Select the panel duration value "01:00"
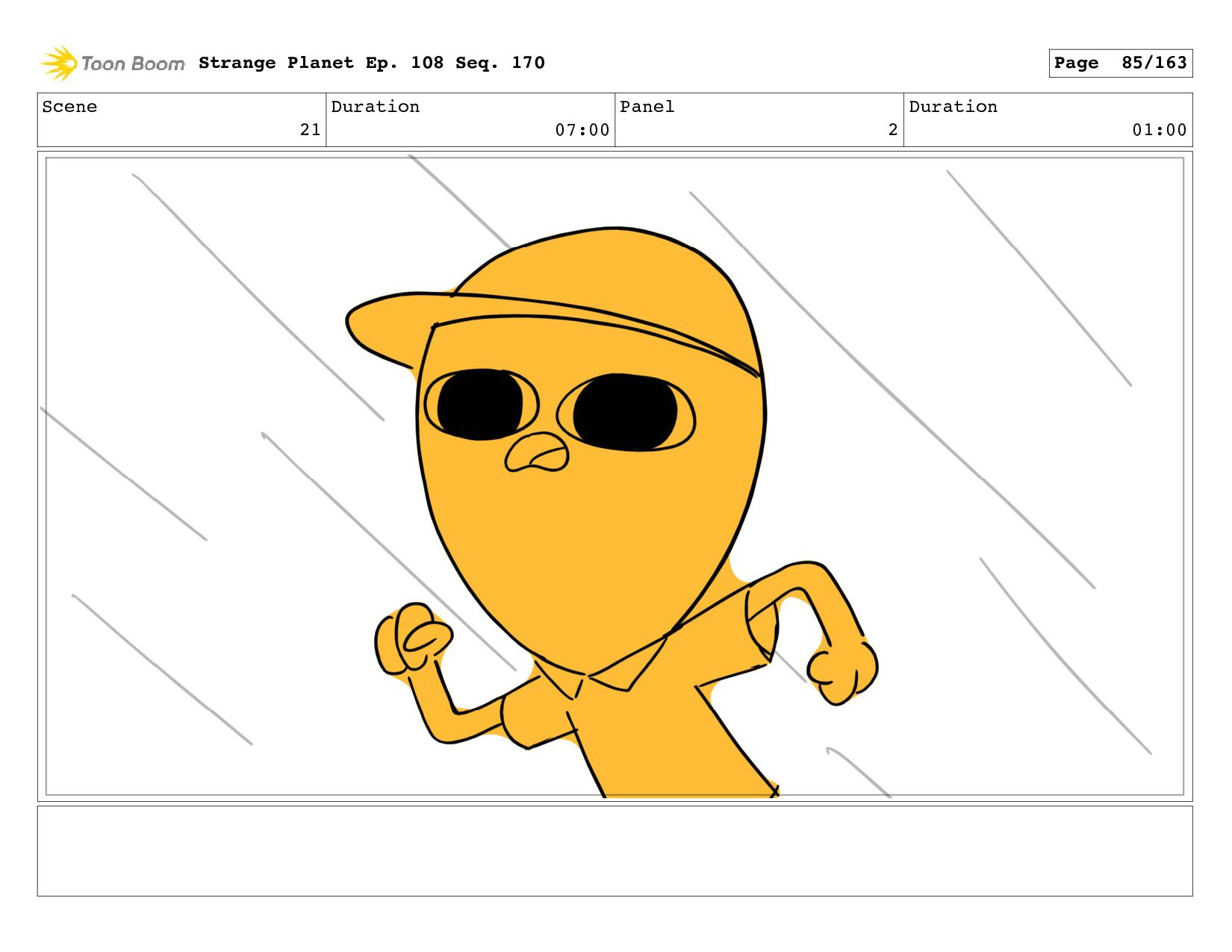Viewport: 1232px width, 952px height. pyautogui.click(x=1160, y=130)
